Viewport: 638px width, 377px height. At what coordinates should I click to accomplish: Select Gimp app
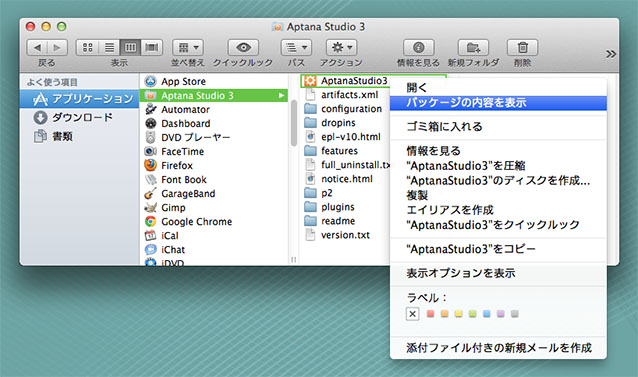point(214,207)
